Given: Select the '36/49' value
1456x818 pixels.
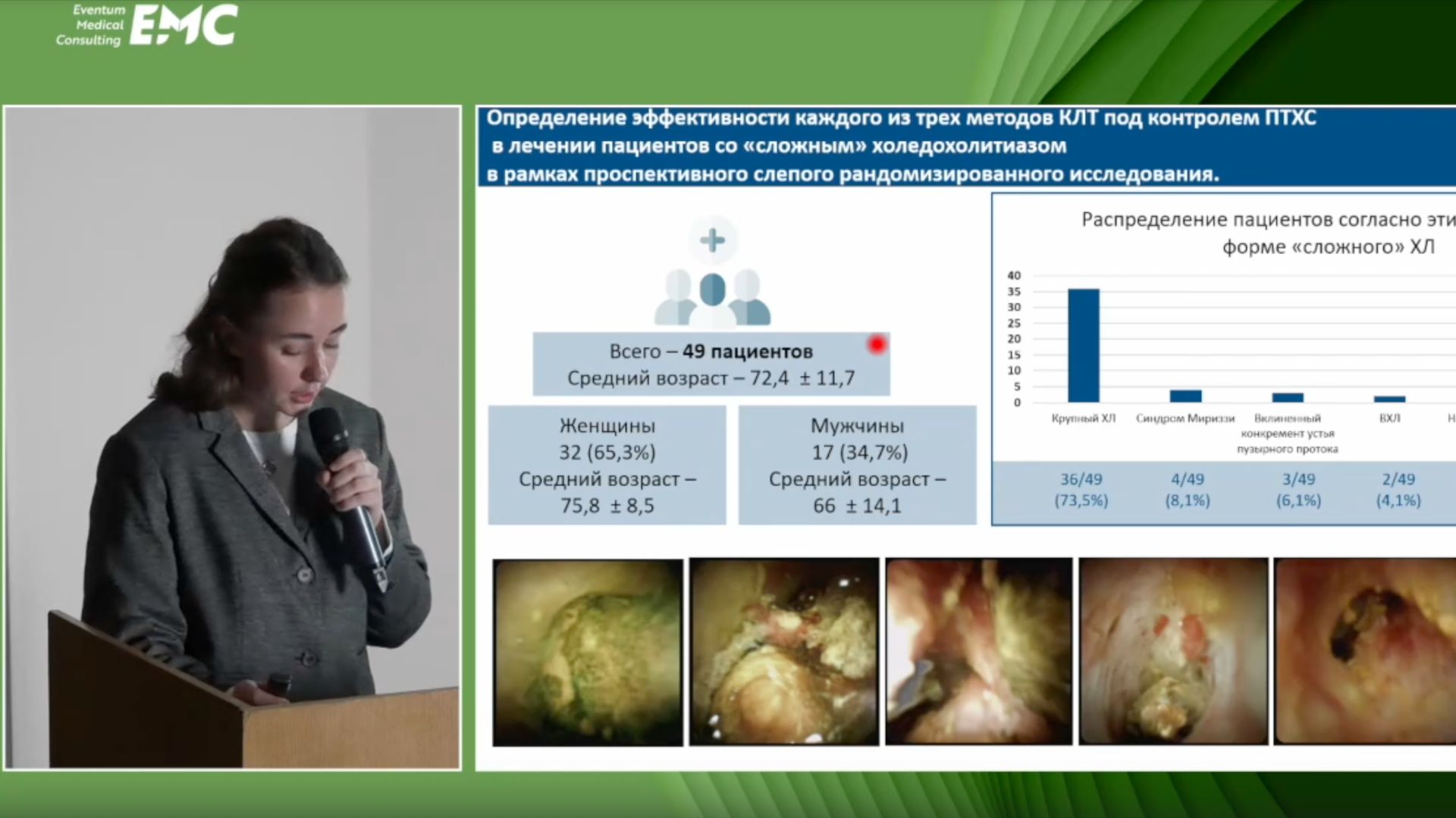Looking at the screenshot, I should pyautogui.click(x=1081, y=479).
